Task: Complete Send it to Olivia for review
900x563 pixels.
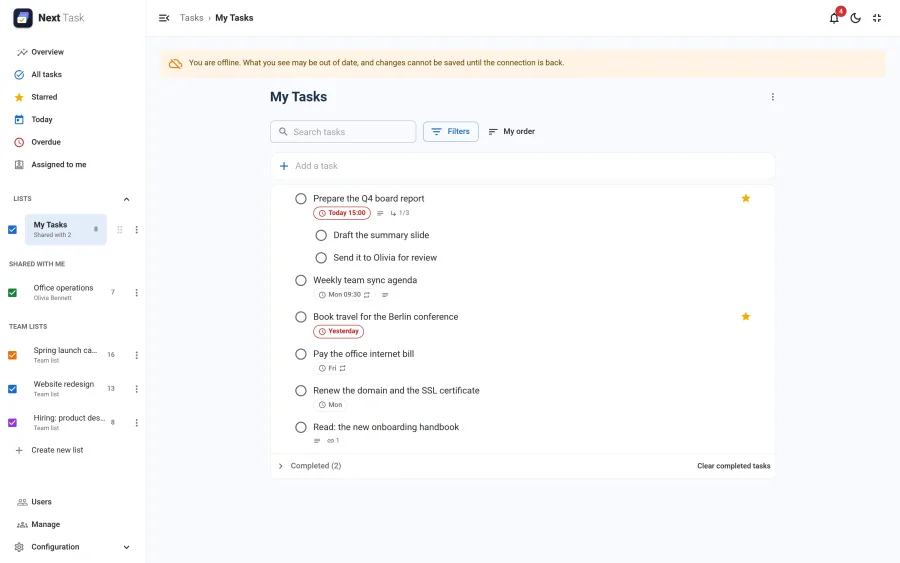Action: [x=321, y=258]
